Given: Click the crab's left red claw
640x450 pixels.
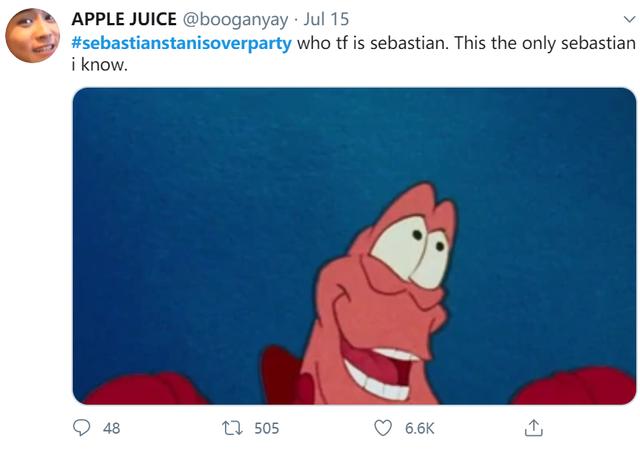Looking at the screenshot, I should pos(145,389).
